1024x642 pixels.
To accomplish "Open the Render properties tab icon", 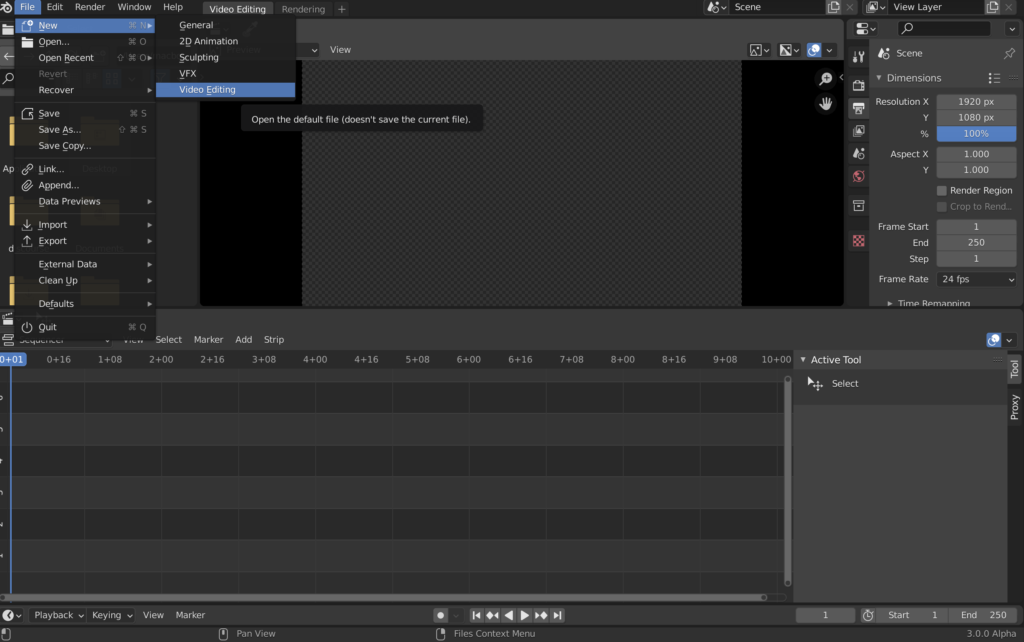I will pos(858,86).
